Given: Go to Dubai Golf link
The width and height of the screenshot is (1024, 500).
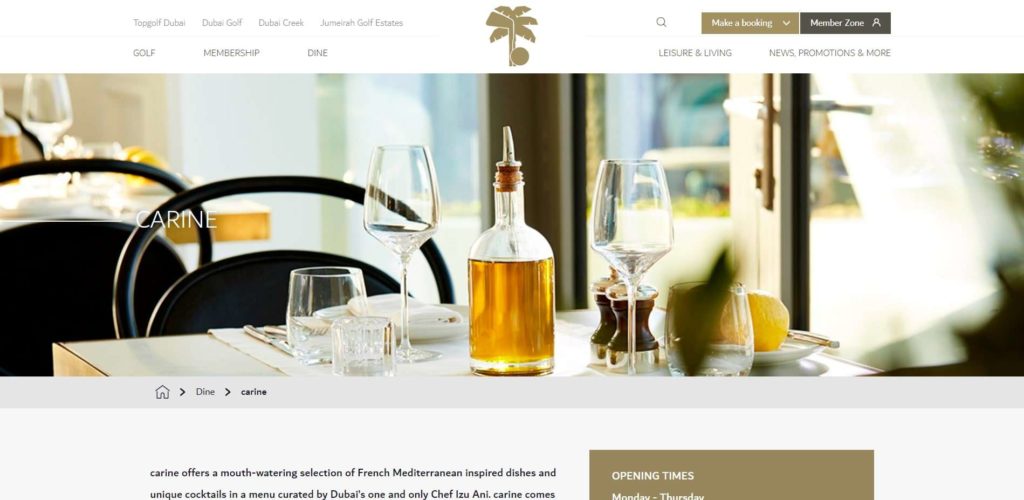Looking at the screenshot, I should coord(222,23).
